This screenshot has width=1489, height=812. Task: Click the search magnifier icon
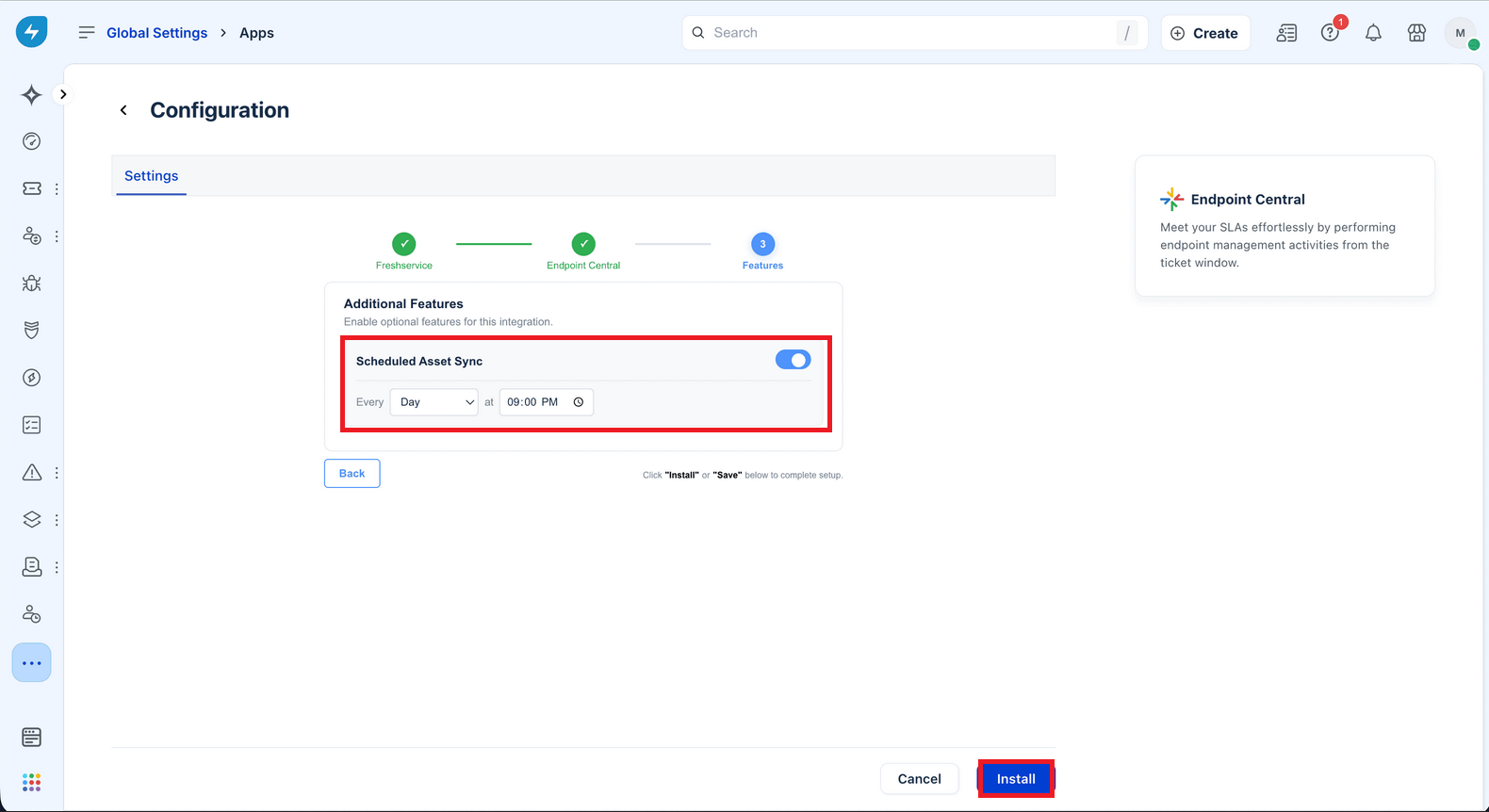pos(698,32)
